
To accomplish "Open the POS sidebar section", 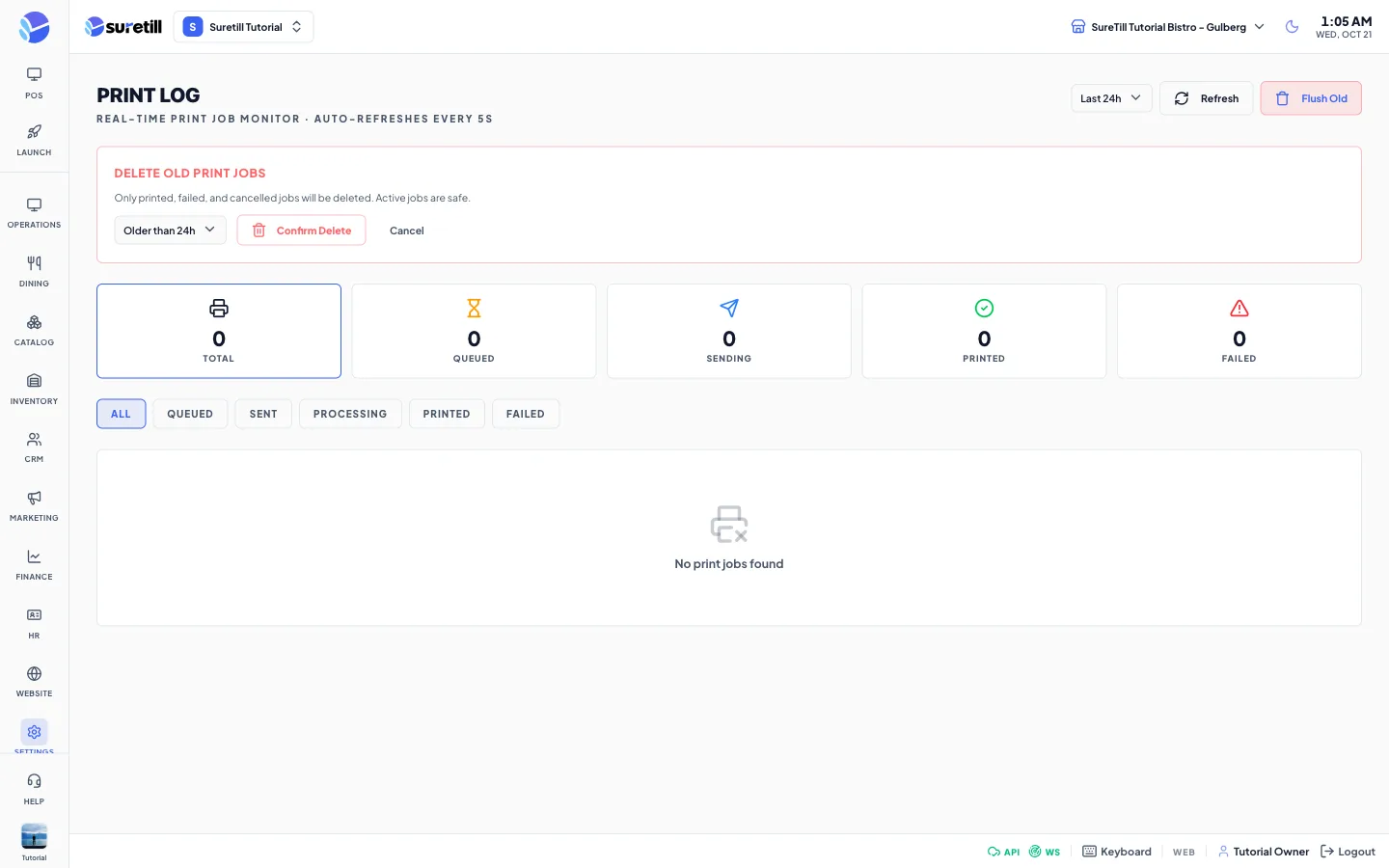I will pyautogui.click(x=34, y=83).
